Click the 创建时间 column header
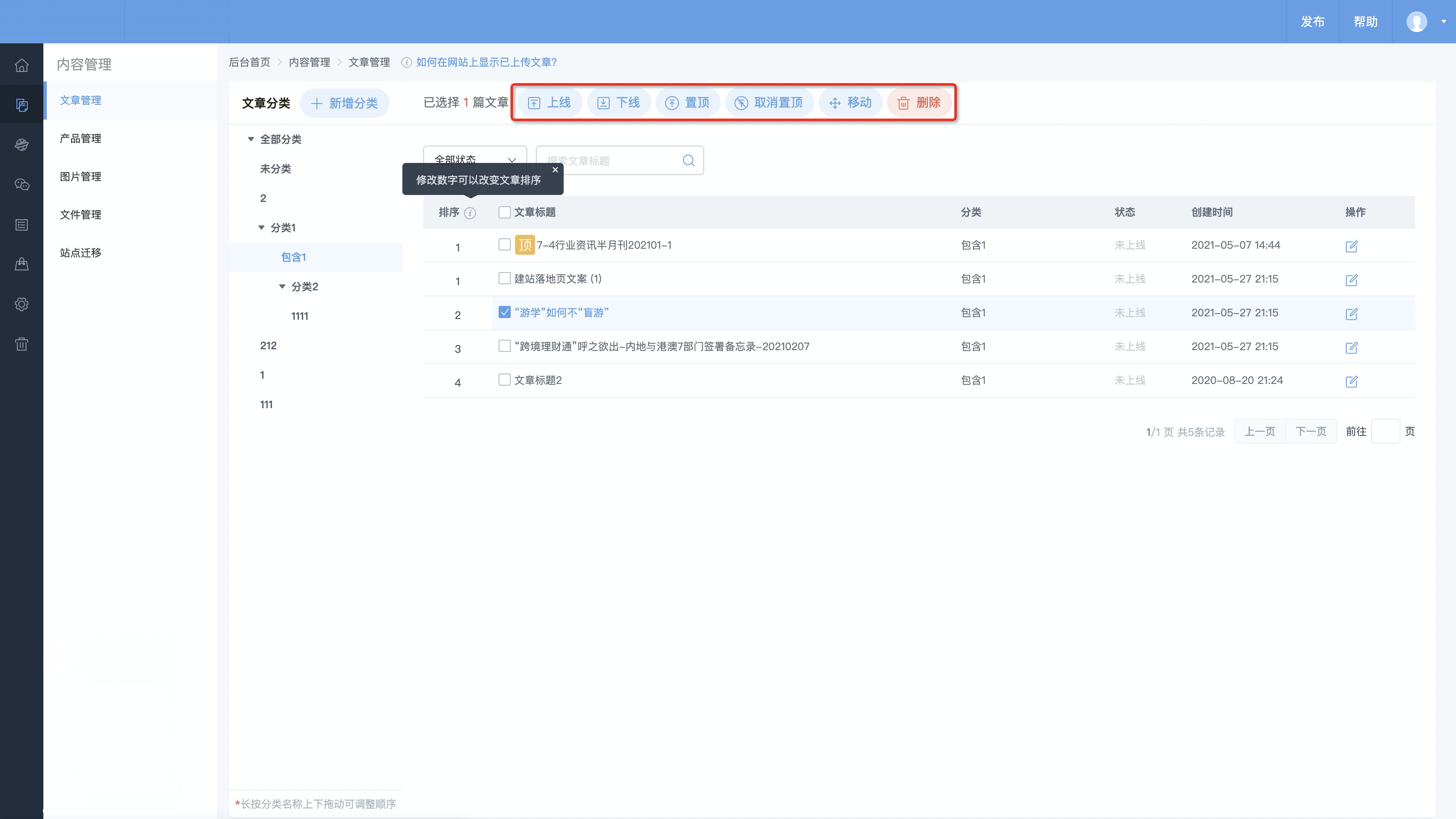Image resolution: width=1456 pixels, height=819 pixels. coord(1212,212)
